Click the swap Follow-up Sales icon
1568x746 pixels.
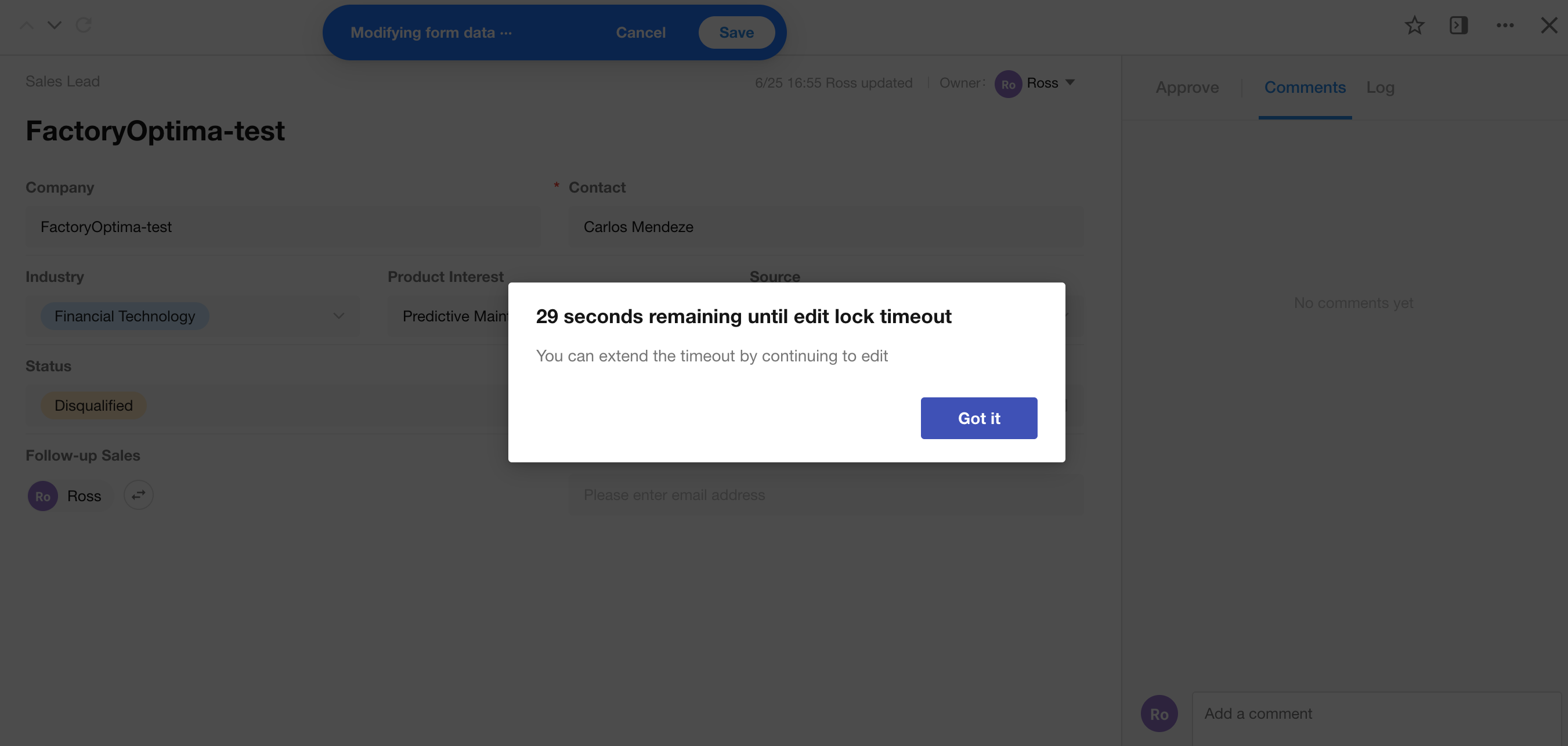tap(138, 495)
